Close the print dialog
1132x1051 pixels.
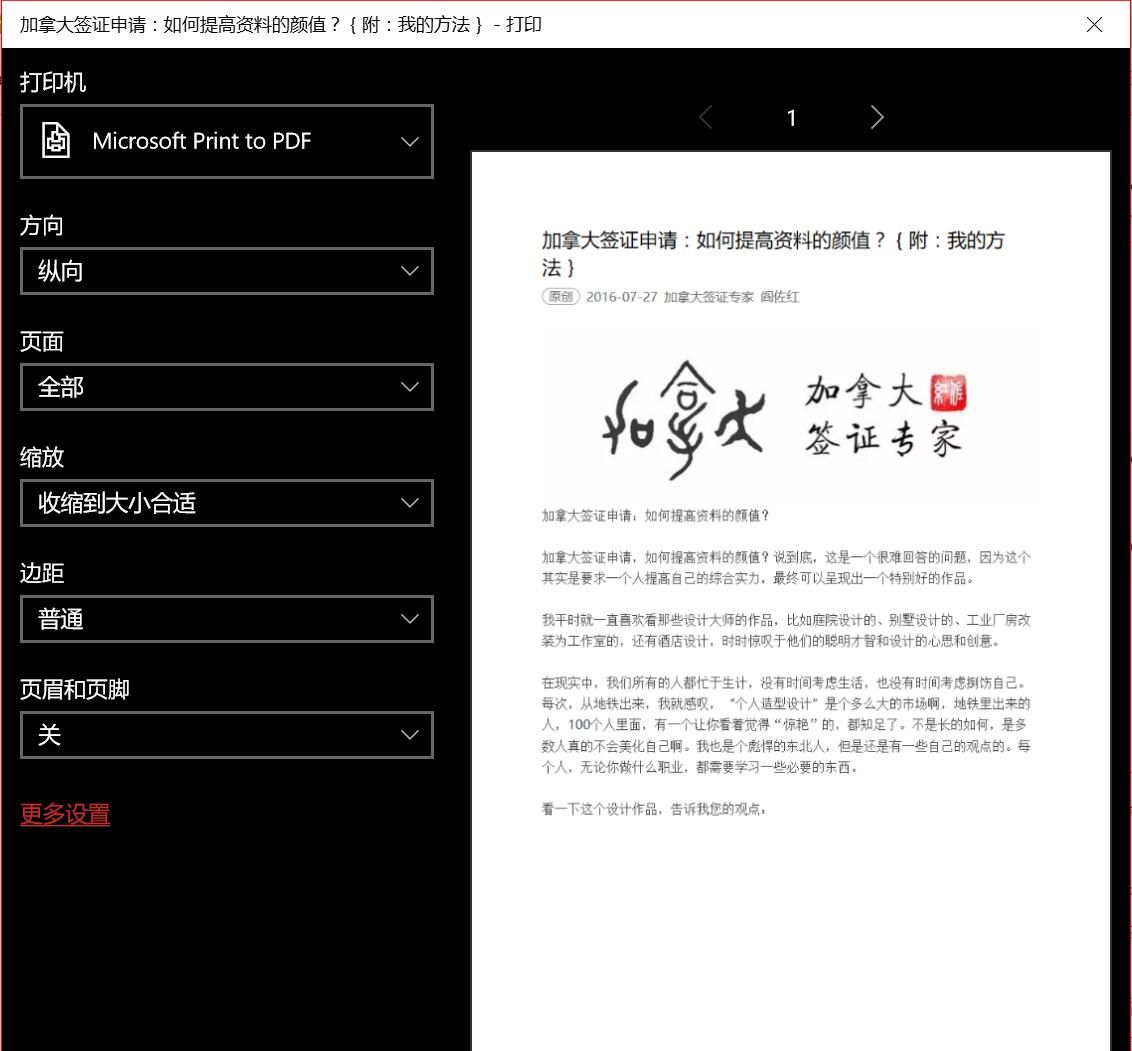(1094, 25)
